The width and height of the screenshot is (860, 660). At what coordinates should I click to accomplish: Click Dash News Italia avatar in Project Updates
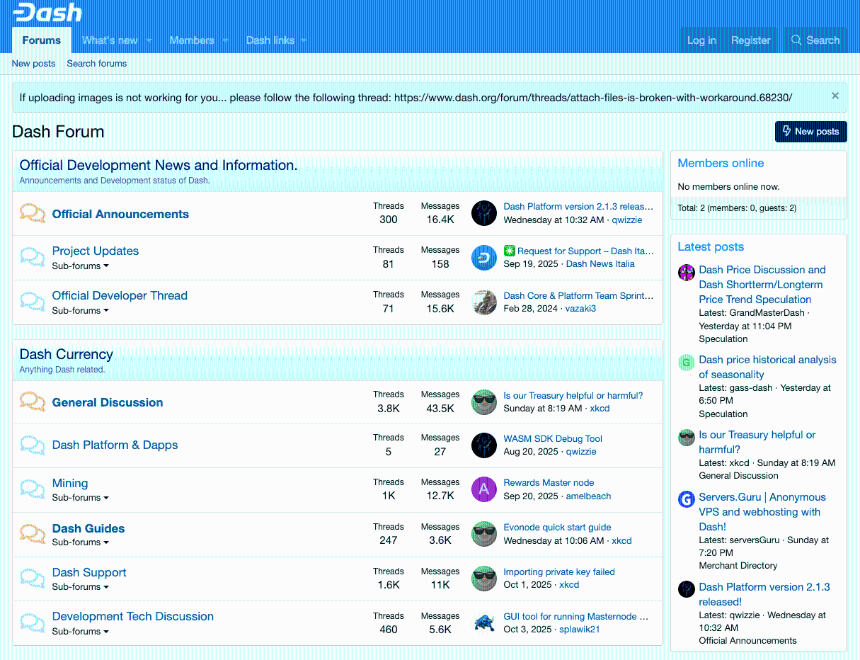(484, 258)
